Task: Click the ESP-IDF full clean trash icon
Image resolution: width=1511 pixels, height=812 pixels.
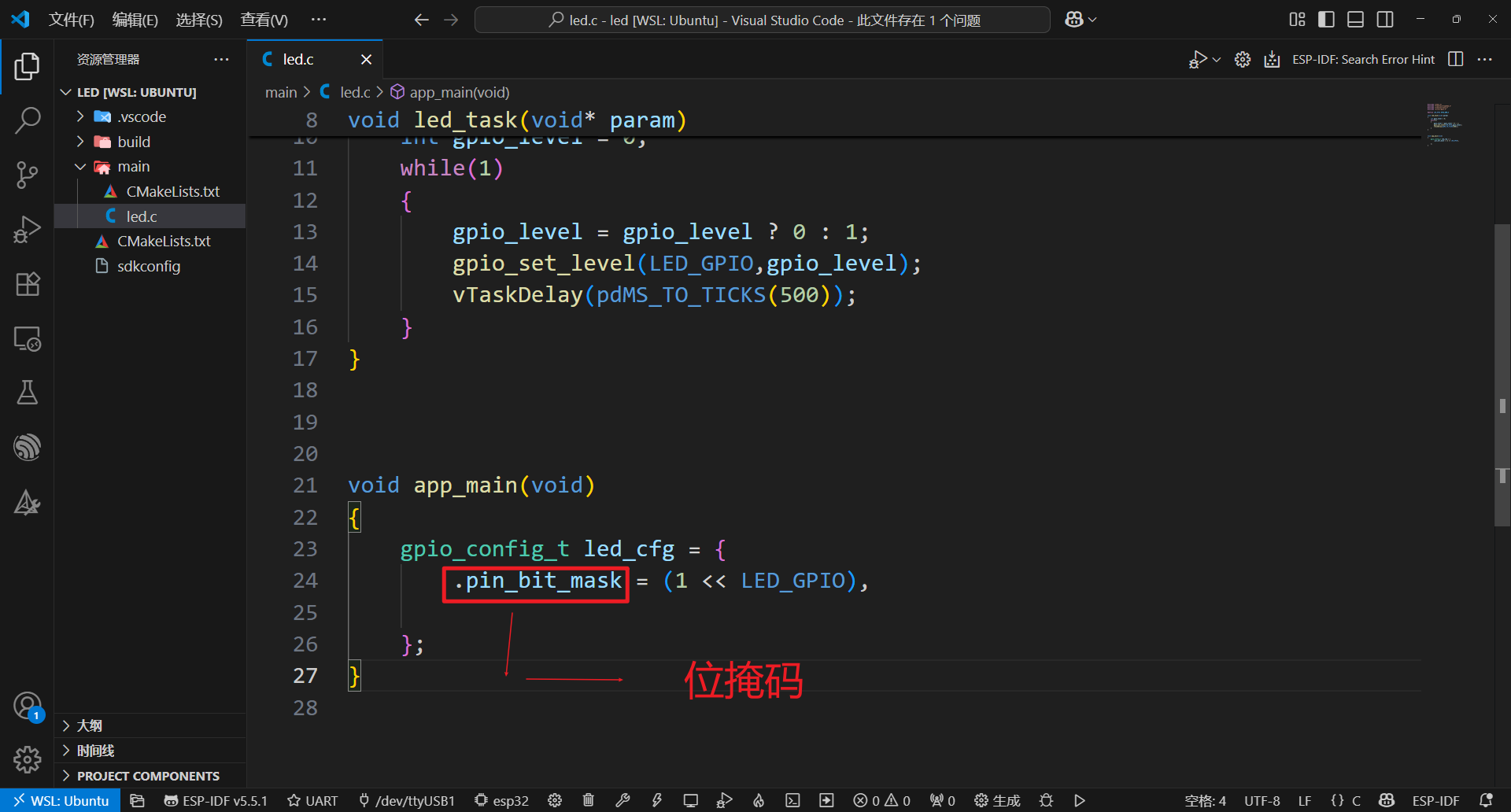Action: click(589, 800)
